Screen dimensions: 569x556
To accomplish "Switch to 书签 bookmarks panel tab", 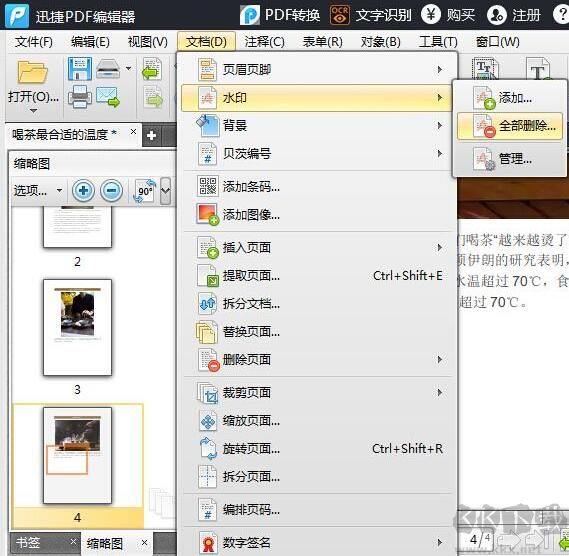I will click(28, 543).
